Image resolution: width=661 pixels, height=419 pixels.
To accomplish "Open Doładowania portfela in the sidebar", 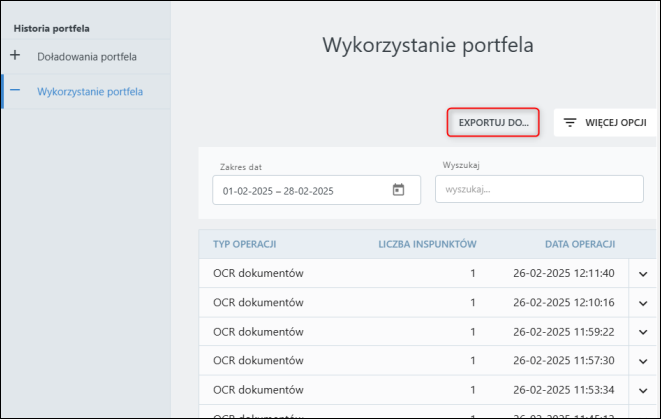I will (x=86, y=56).
